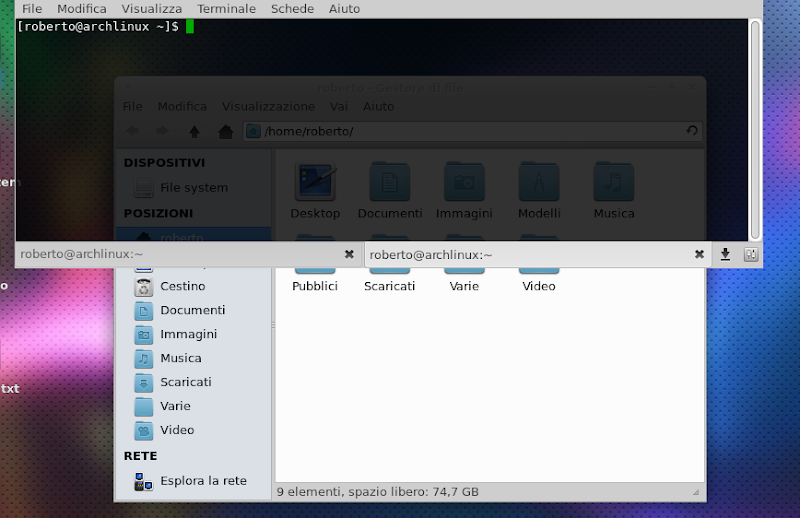Select Documenti in the file manager sidebar
The image size is (800, 518).
(194, 310)
